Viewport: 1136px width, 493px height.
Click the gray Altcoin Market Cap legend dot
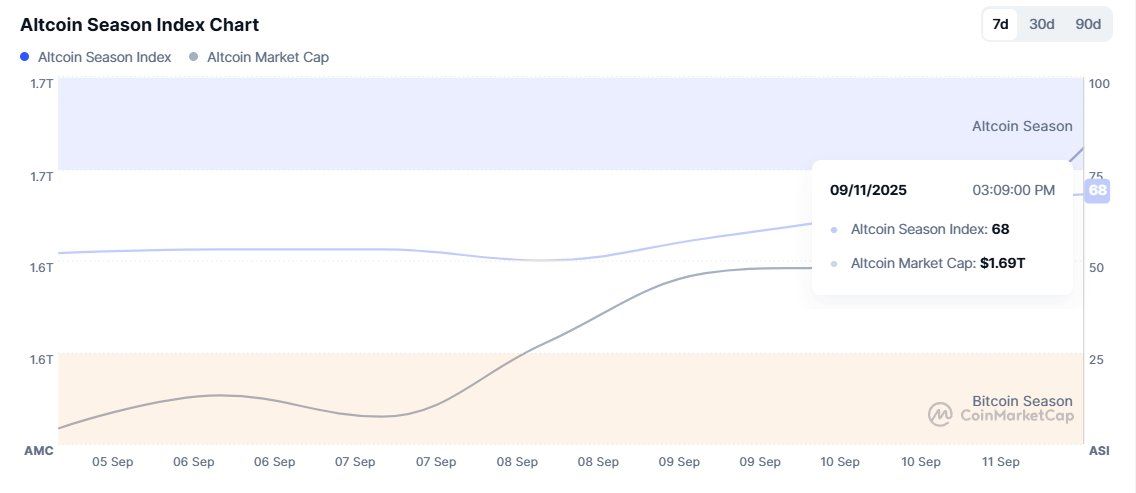tap(194, 57)
